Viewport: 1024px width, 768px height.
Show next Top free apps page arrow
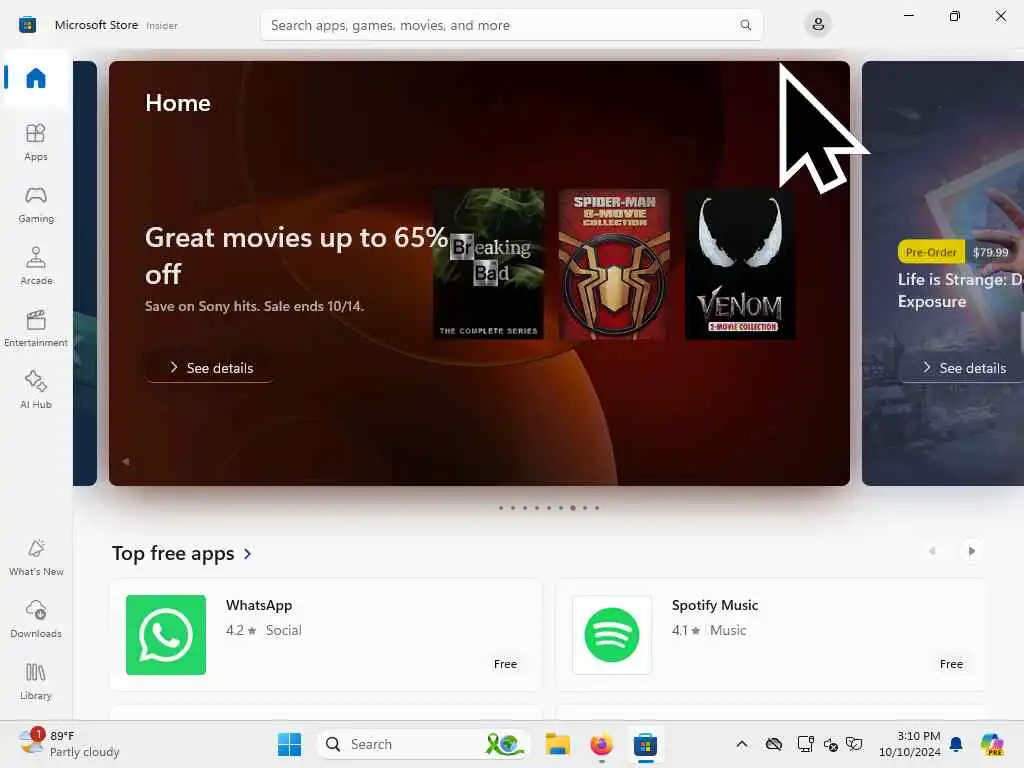(971, 551)
